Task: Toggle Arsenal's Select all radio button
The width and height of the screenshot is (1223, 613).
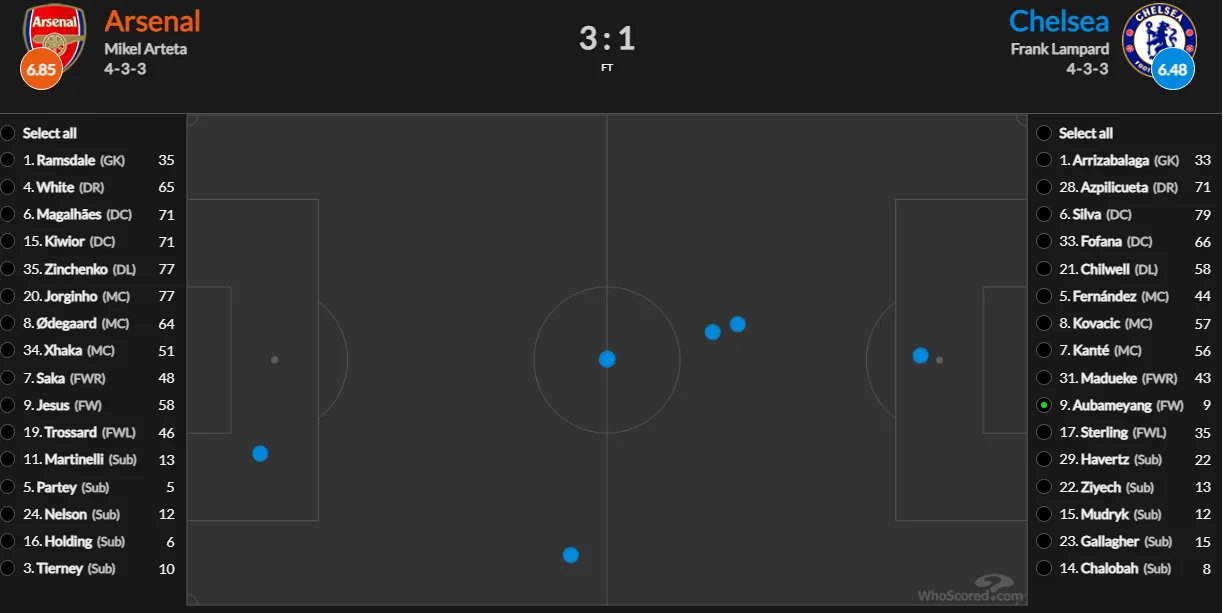Action: coord(9,133)
